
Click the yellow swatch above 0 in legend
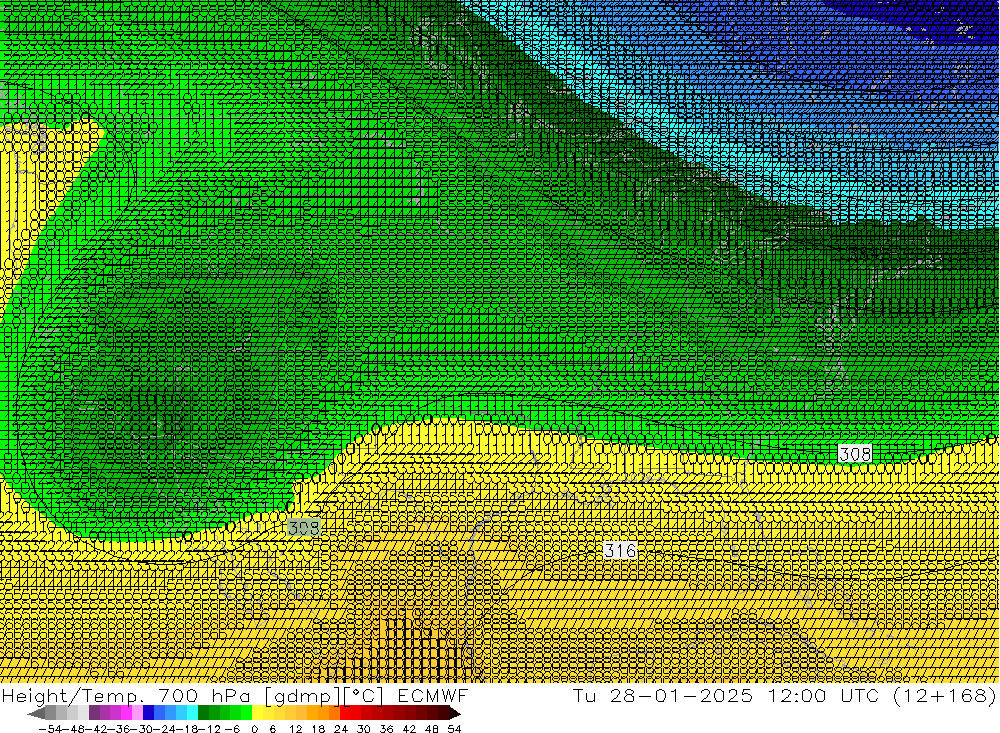[x=258, y=713]
